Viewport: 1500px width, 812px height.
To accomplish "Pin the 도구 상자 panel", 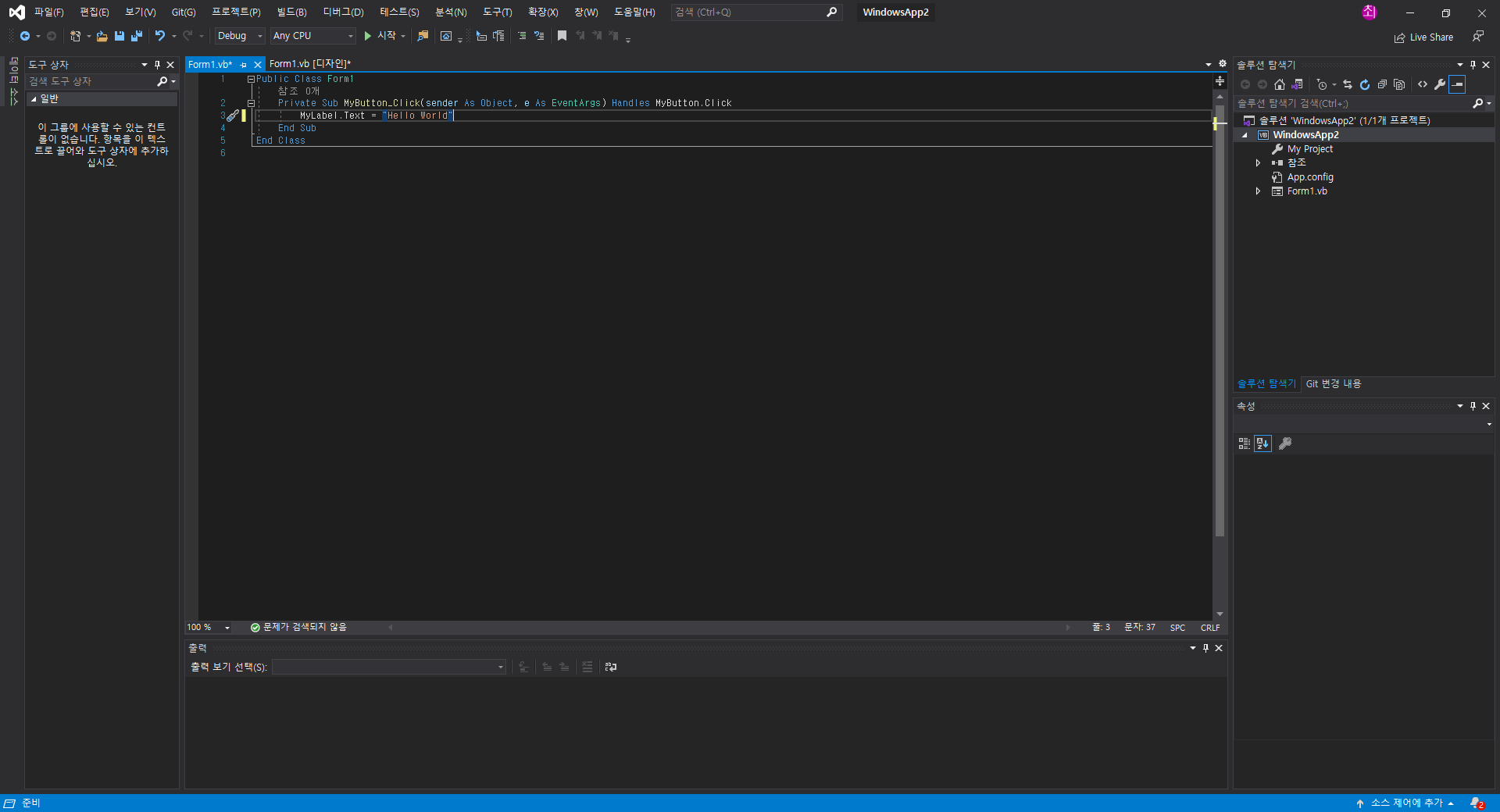I will coord(156,65).
